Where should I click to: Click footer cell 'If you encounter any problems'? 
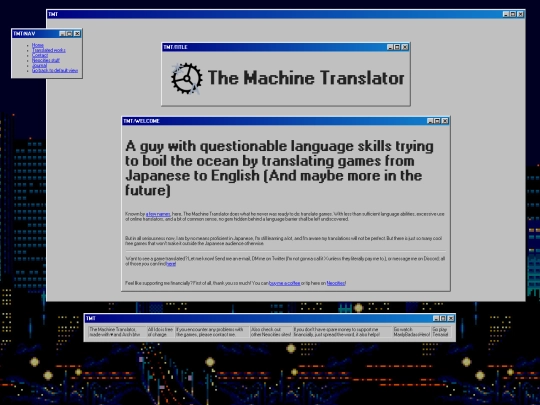(x=212, y=332)
